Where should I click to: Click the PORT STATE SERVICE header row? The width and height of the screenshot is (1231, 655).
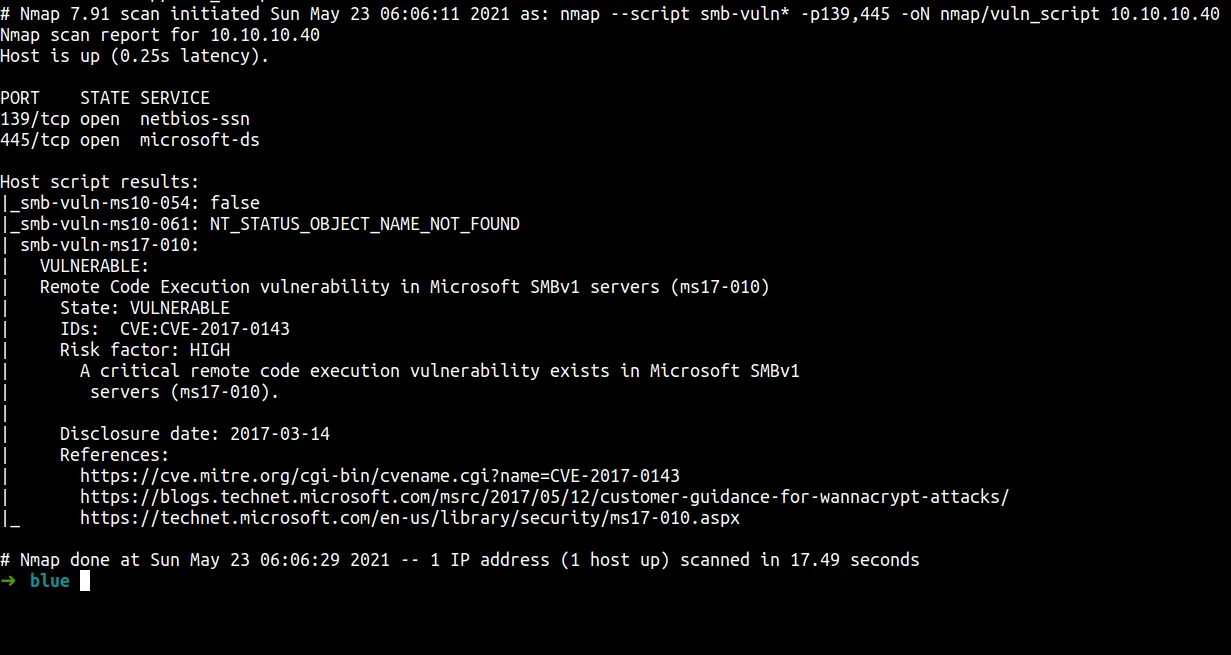[105, 98]
